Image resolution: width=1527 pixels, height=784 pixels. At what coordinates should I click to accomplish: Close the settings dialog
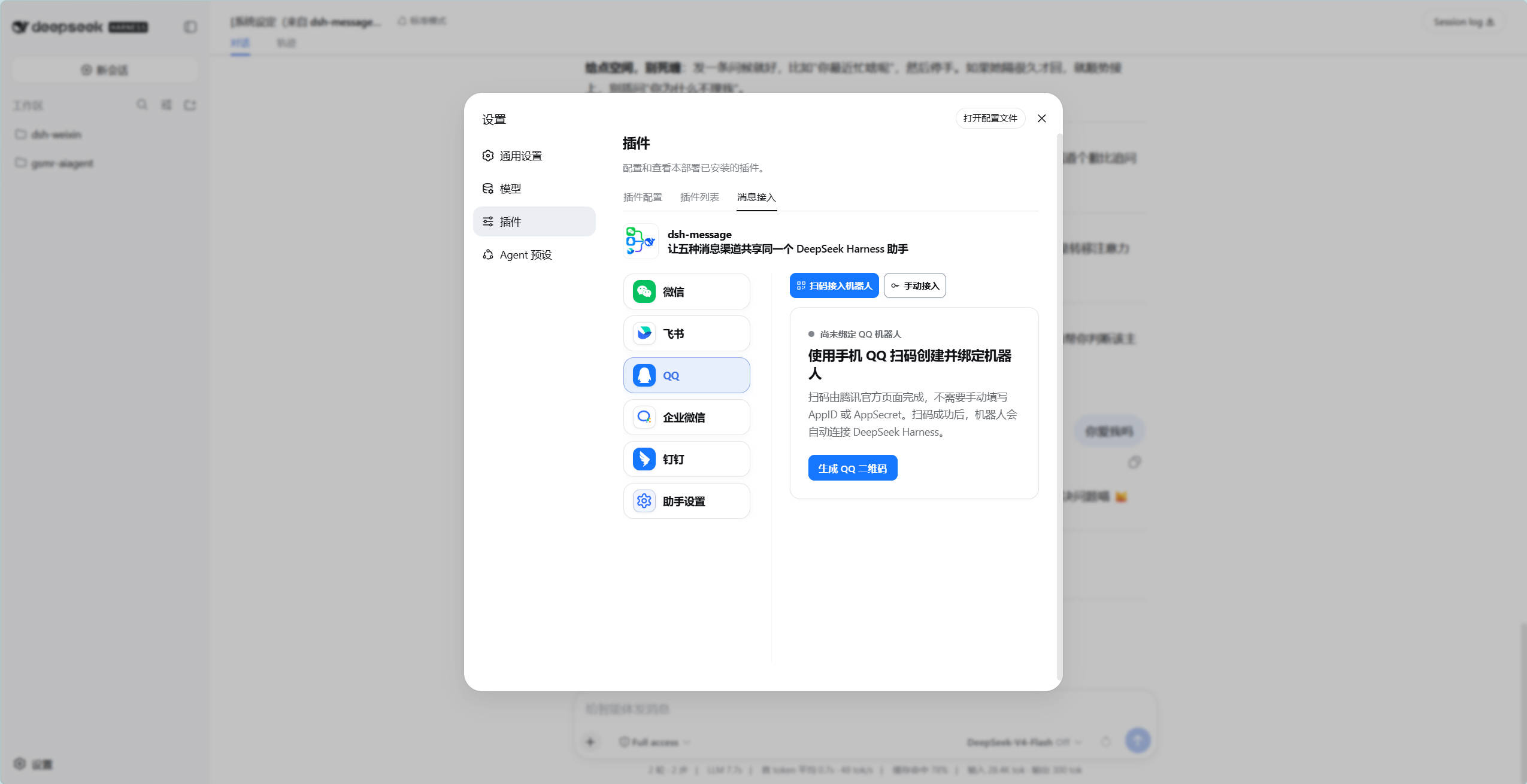click(x=1041, y=118)
